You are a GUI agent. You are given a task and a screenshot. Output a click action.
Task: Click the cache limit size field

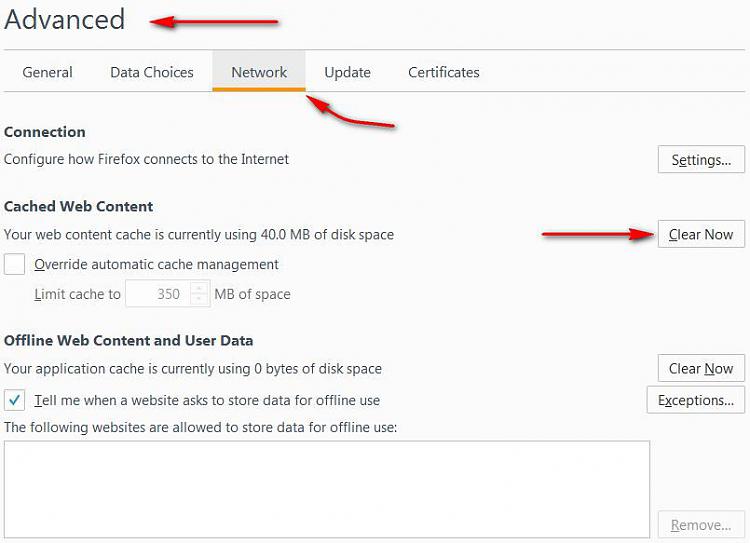pos(158,294)
